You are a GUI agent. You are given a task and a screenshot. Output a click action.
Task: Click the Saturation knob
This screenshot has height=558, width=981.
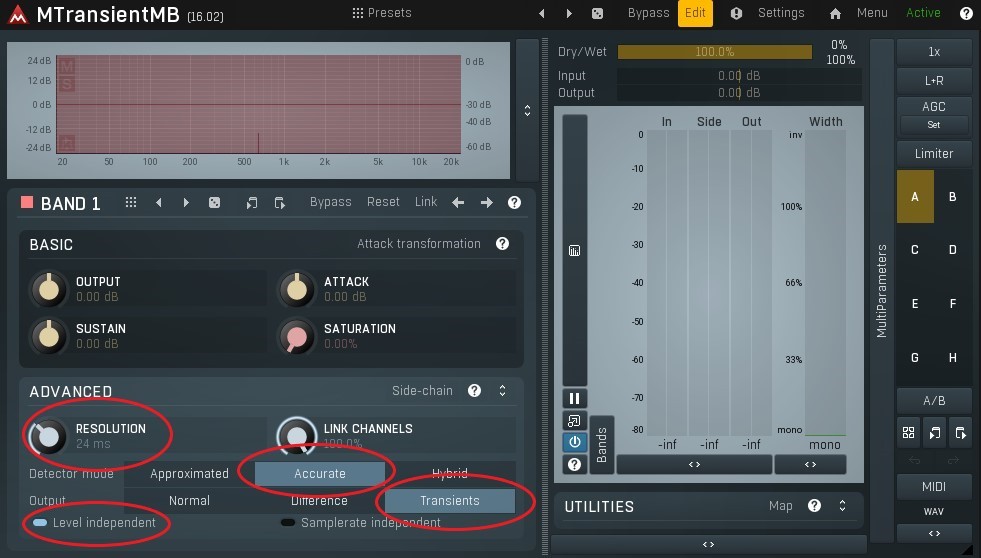[x=297, y=336]
